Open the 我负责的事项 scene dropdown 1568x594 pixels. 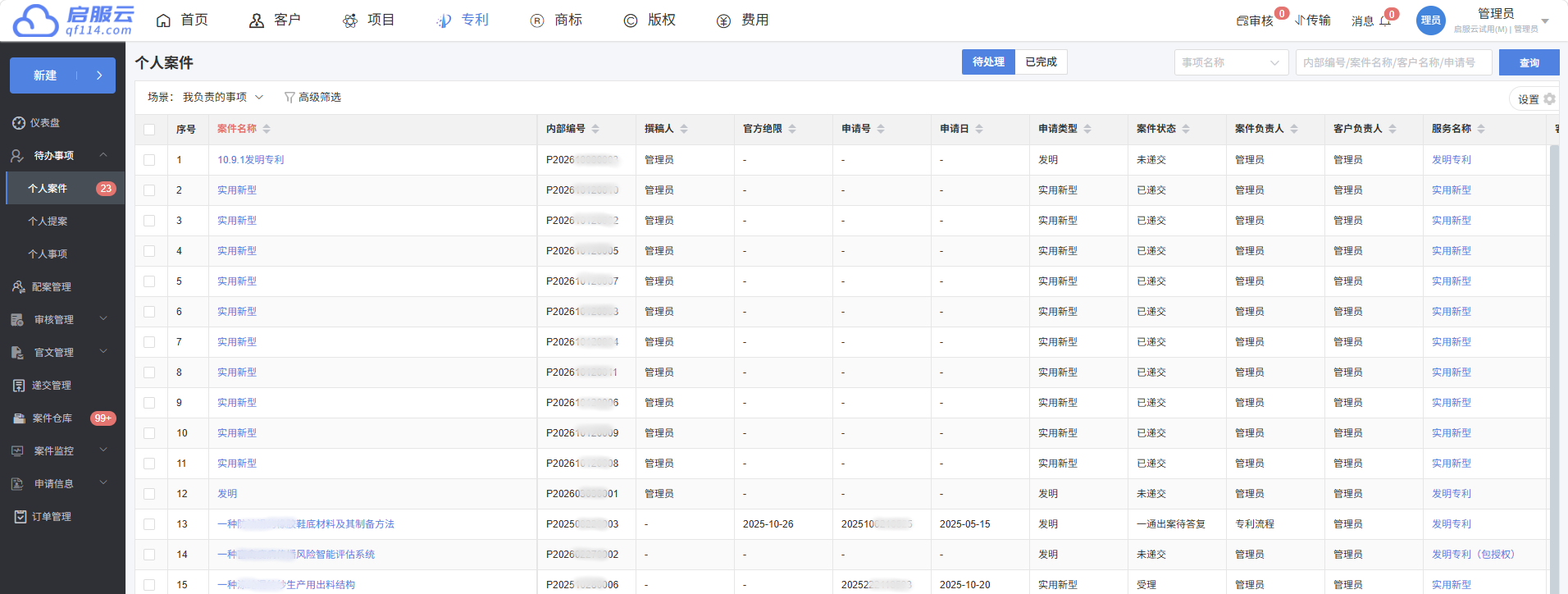click(x=223, y=98)
